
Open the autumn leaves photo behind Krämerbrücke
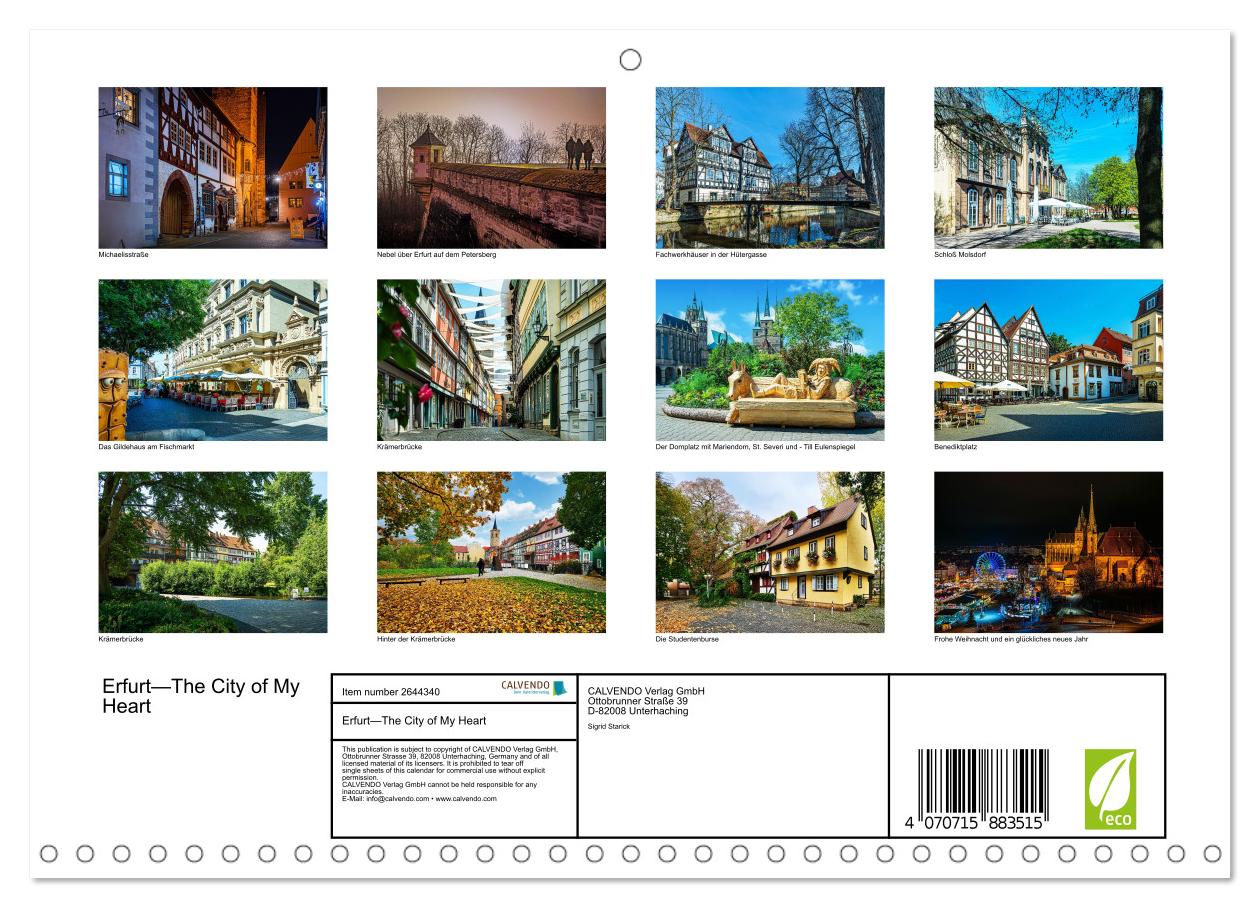[491, 552]
